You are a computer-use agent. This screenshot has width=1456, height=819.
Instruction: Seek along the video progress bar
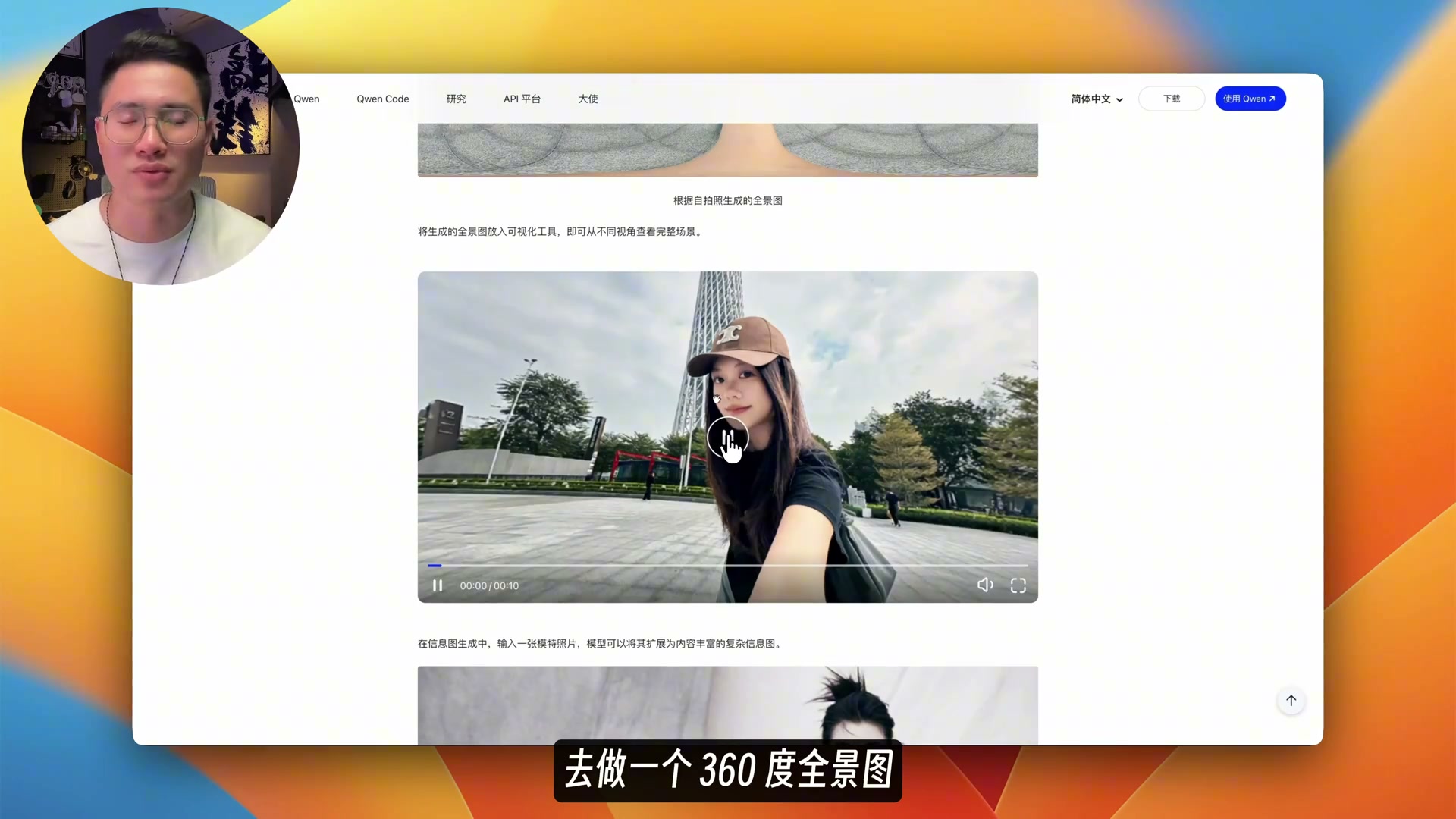[x=728, y=566]
